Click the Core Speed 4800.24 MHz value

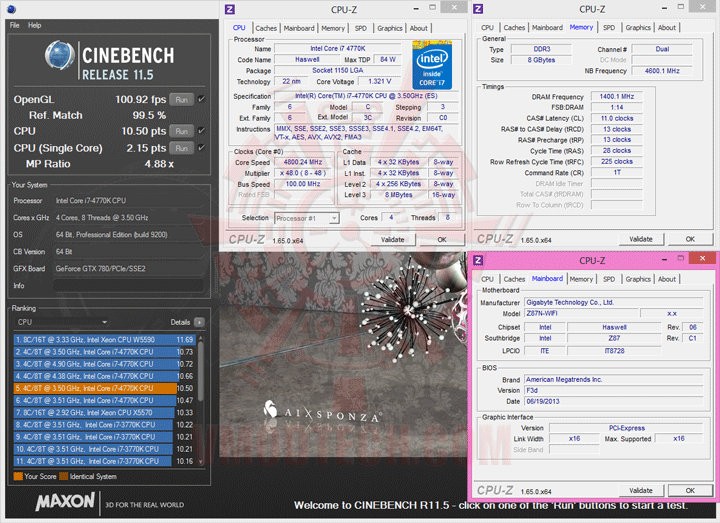click(303, 162)
